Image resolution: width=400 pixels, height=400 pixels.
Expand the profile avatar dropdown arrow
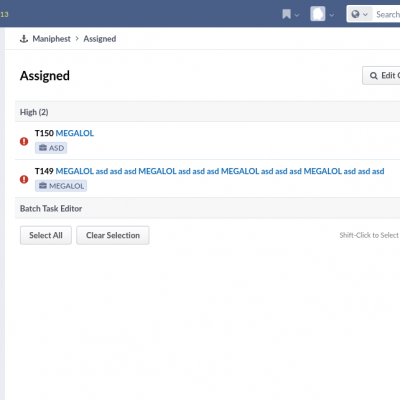pyautogui.click(x=331, y=15)
